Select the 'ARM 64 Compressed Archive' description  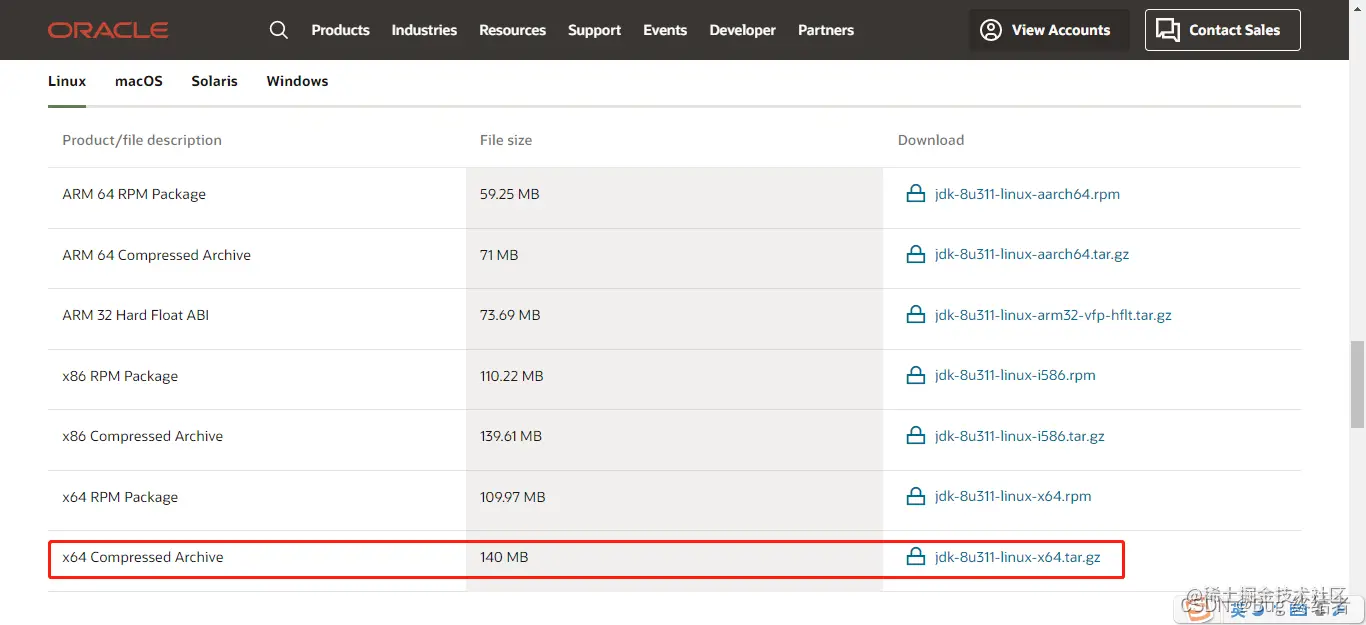tap(156, 255)
